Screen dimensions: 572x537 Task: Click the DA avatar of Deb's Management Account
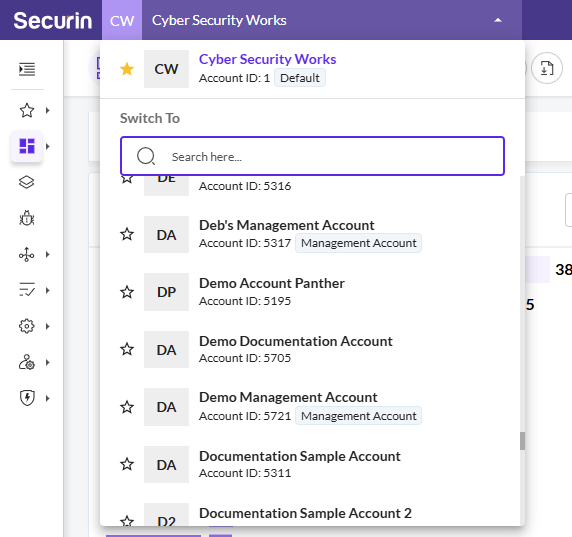(x=166, y=234)
